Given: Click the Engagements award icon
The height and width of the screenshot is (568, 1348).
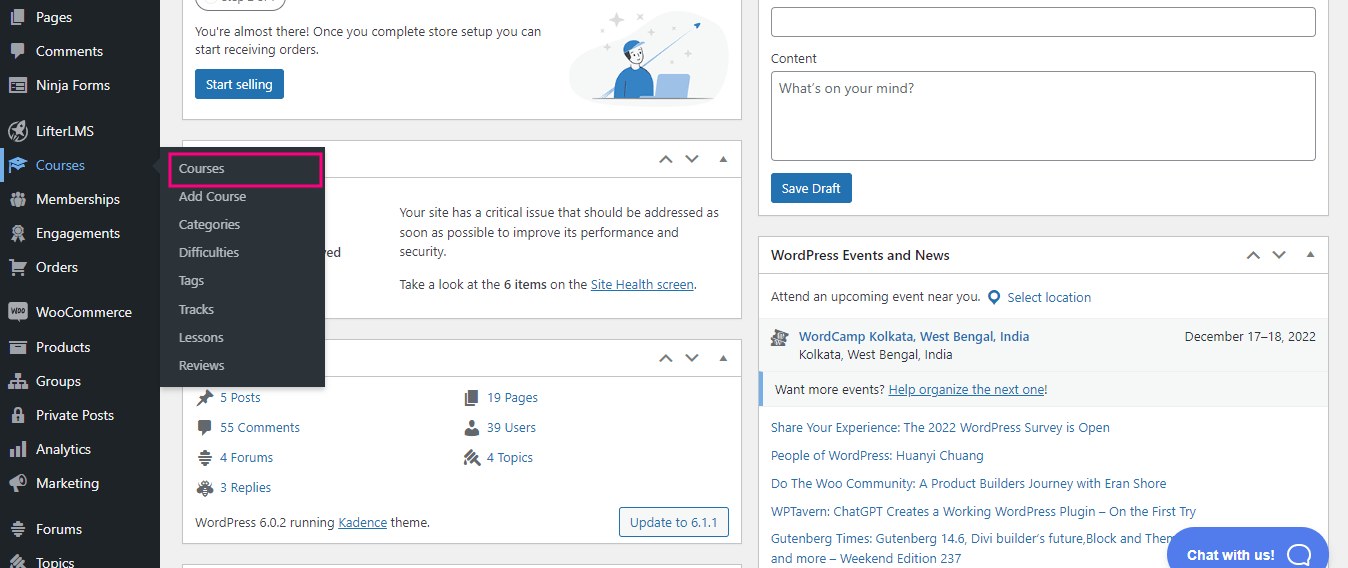Looking at the screenshot, I should 17,233.
